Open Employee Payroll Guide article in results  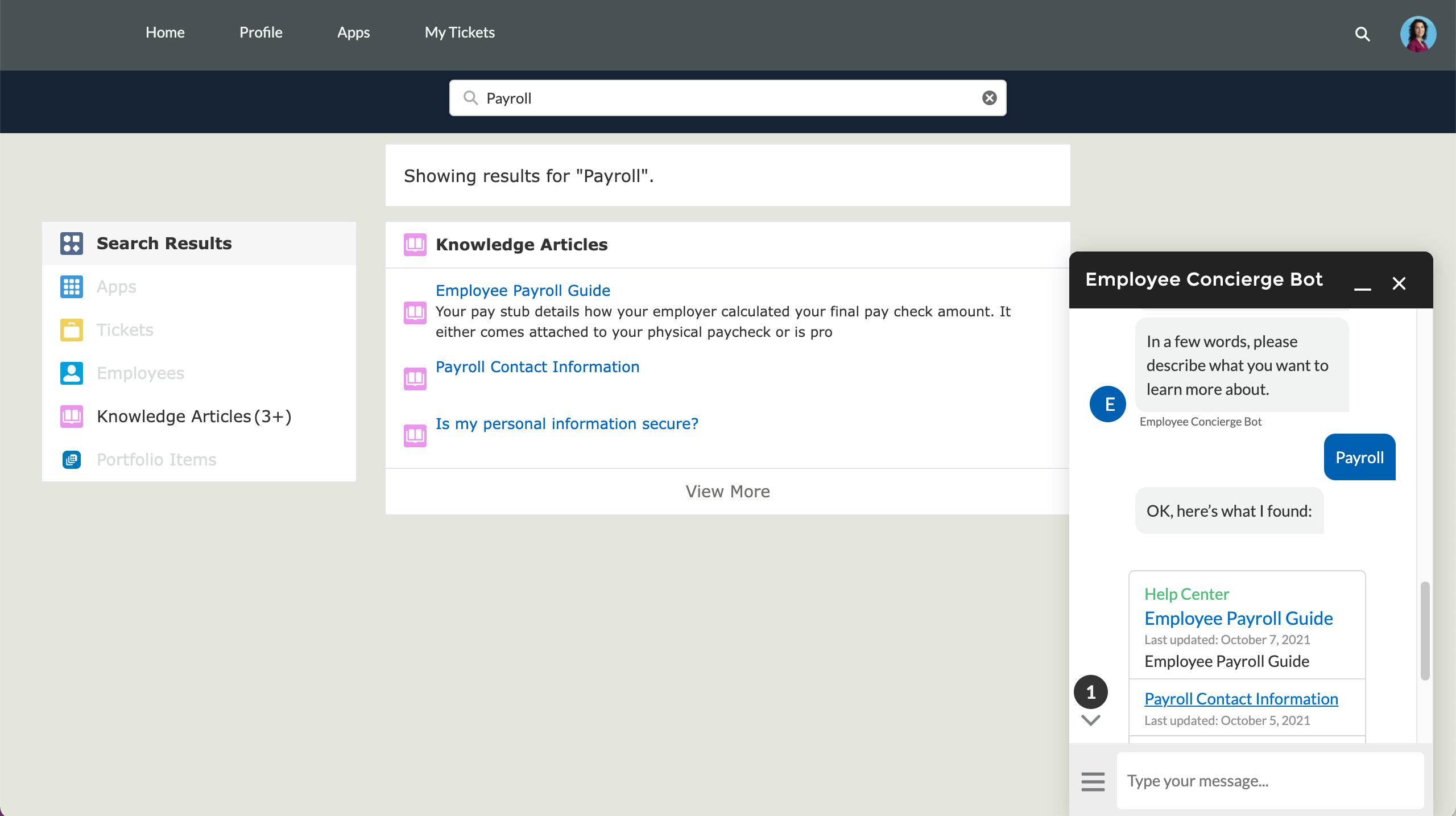523,290
